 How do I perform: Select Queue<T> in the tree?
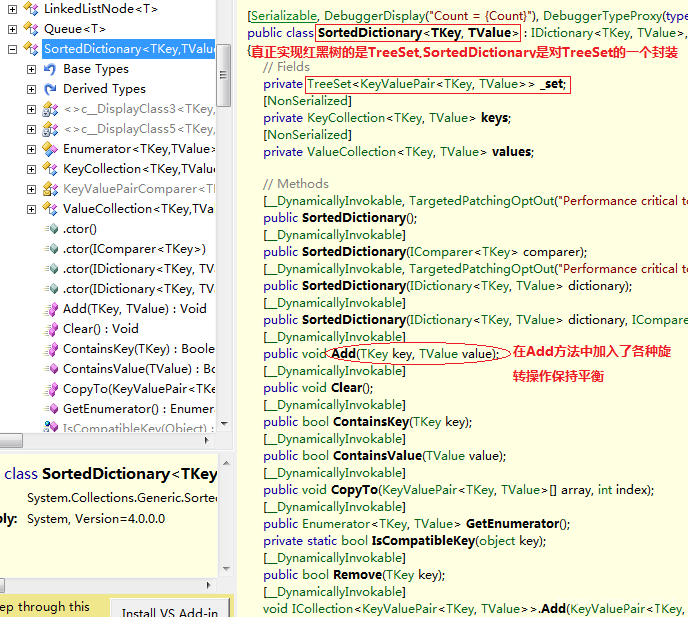coord(75,29)
